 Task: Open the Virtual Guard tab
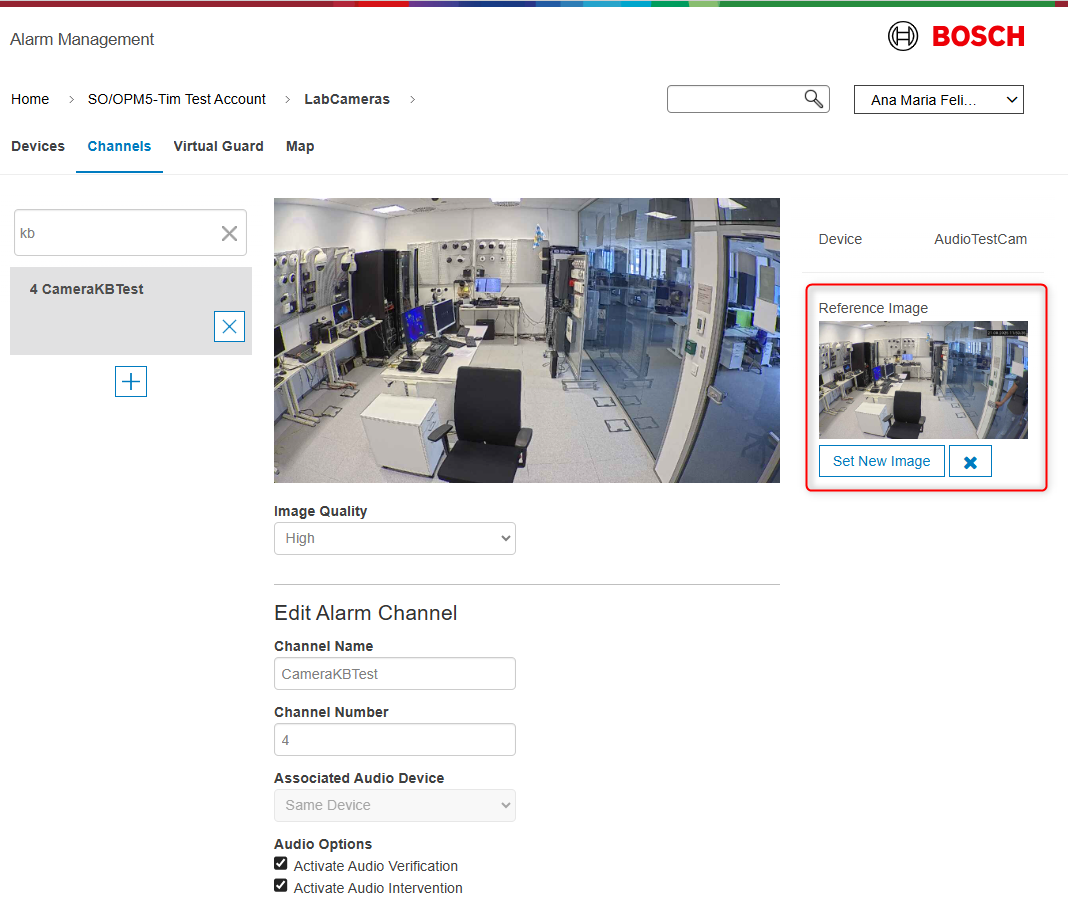[218, 146]
